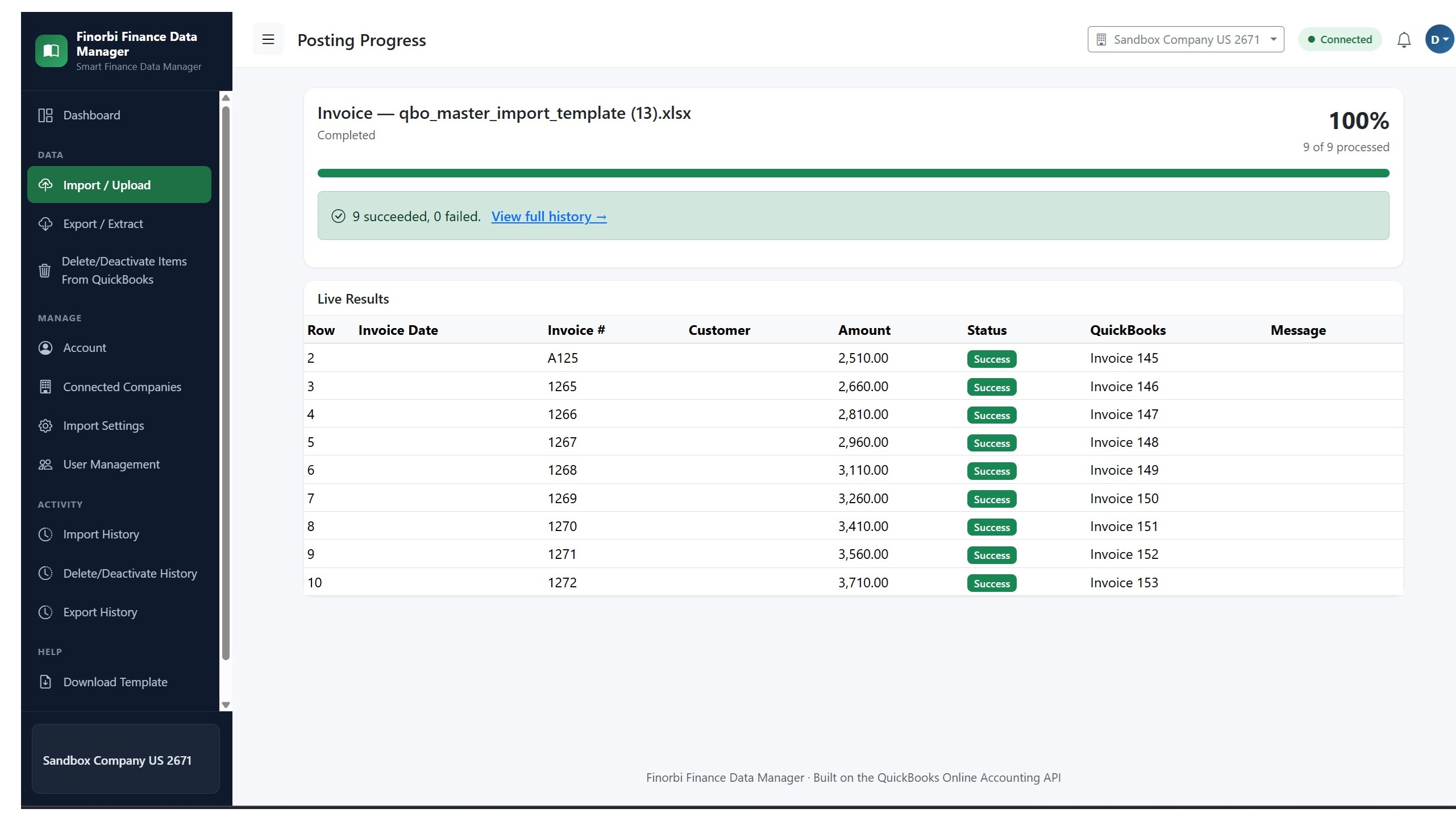This screenshot has width=1456, height=821.
Task: Click the Invoice 153 QuickBooks cell
Action: [x=1124, y=583]
